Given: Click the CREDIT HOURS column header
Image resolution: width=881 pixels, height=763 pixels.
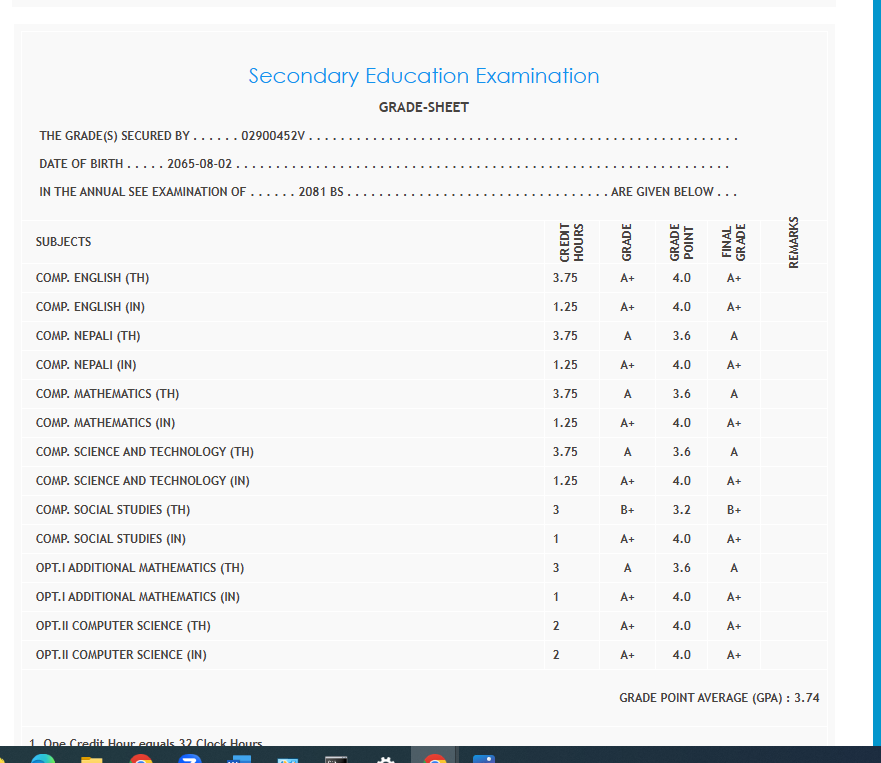Looking at the screenshot, I should [x=571, y=242].
